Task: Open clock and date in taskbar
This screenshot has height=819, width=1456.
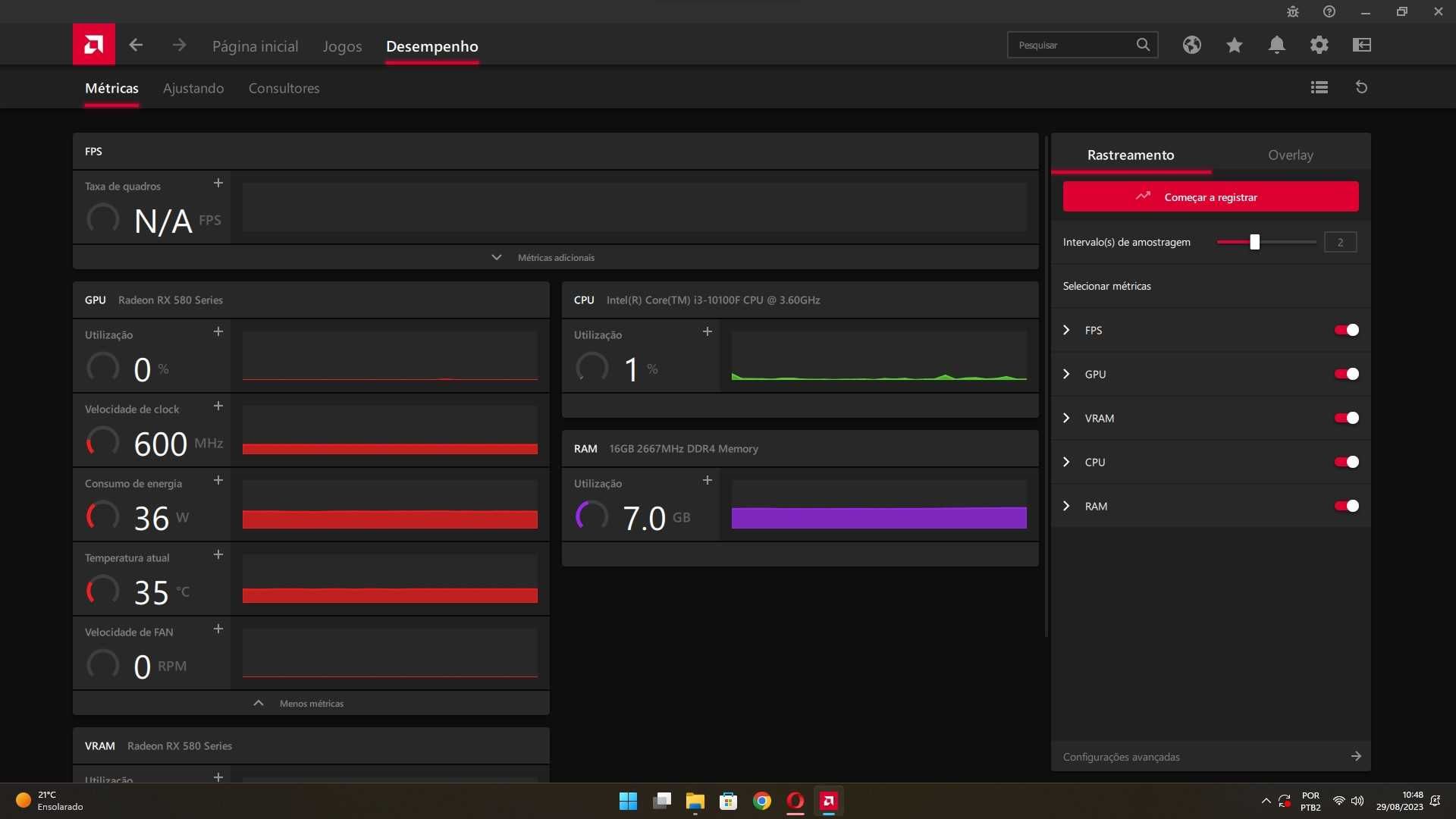Action: pyautogui.click(x=1399, y=801)
